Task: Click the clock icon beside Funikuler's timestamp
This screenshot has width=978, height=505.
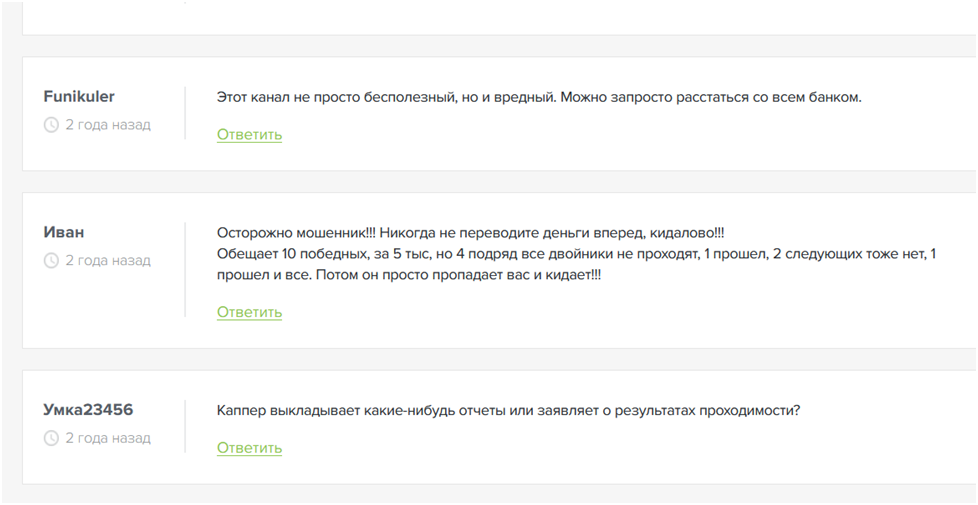Action: (52, 125)
